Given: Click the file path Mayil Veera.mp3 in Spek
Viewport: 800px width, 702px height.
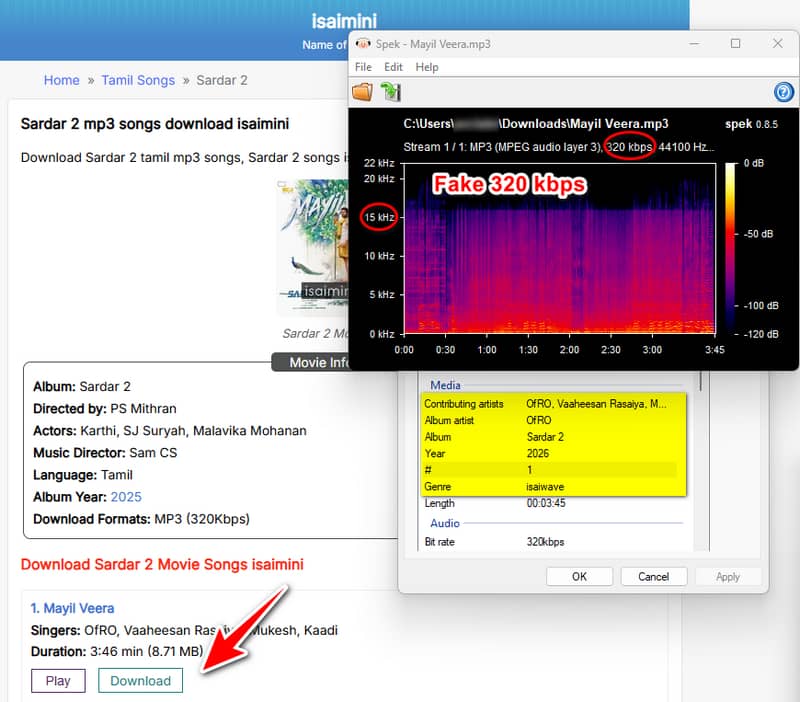Looking at the screenshot, I should [x=536, y=124].
